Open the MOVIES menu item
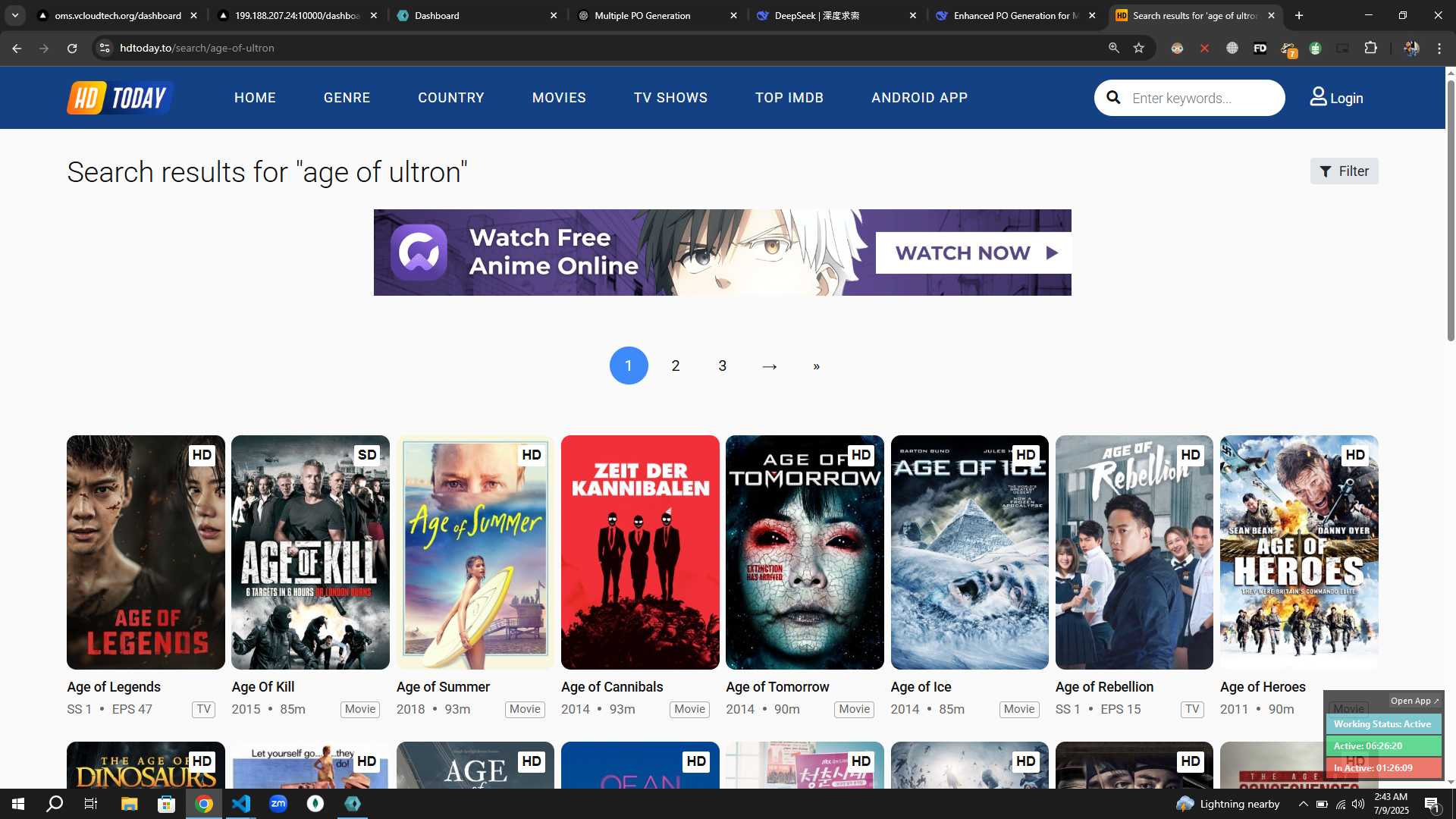The image size is (1456, 819). pyautogui.click(x=559, y=98)
